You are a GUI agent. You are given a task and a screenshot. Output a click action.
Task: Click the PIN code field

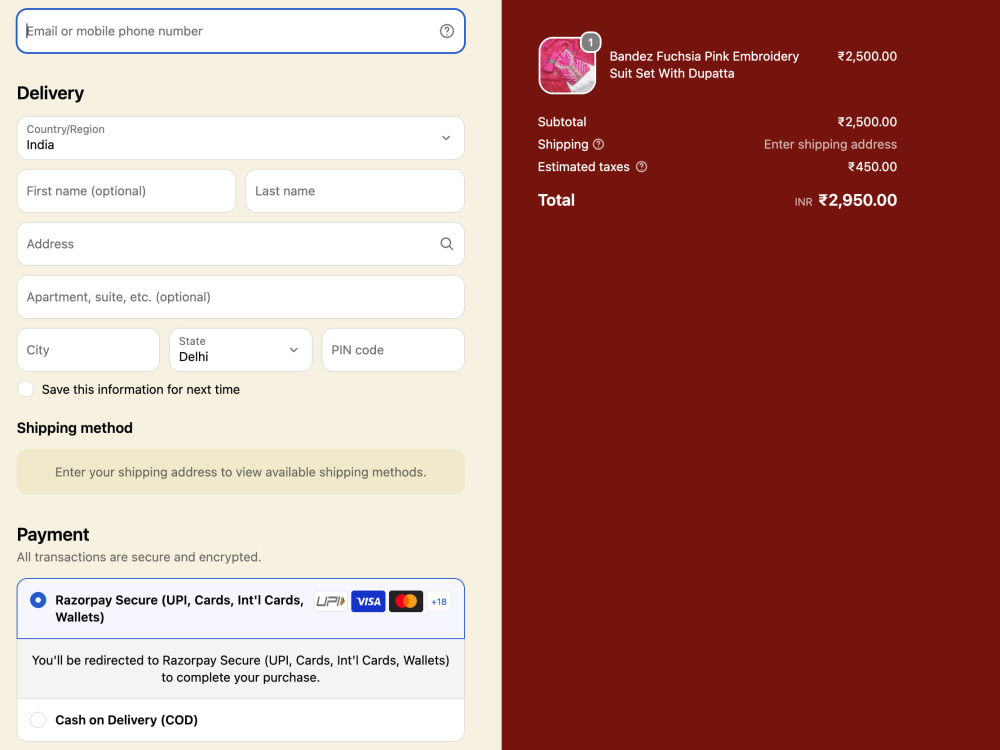pos(393,349)
